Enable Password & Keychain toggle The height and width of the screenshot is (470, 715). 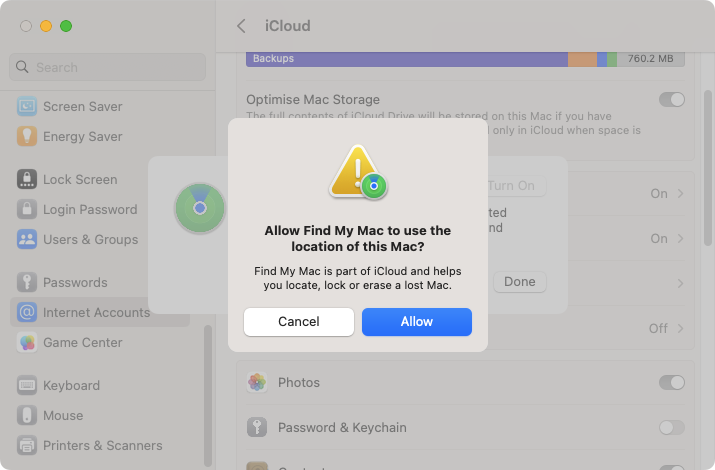pos(671,428)
